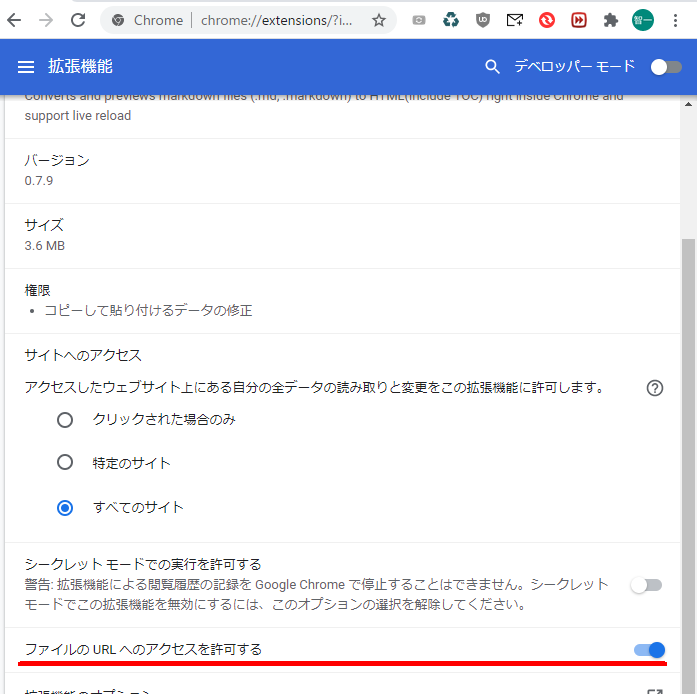Image resolution: width=697 pixels, height=694 pixels.
Task: Click the search extensions magnifier icon
Action: [x=491, y=67]
